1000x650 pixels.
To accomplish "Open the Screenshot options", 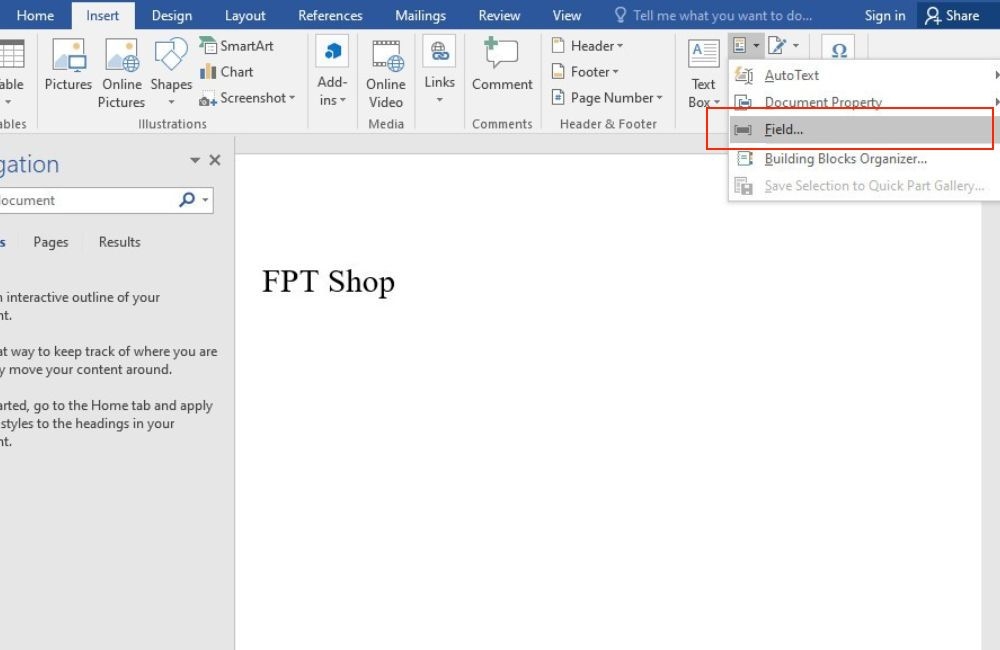I will 247,98.
